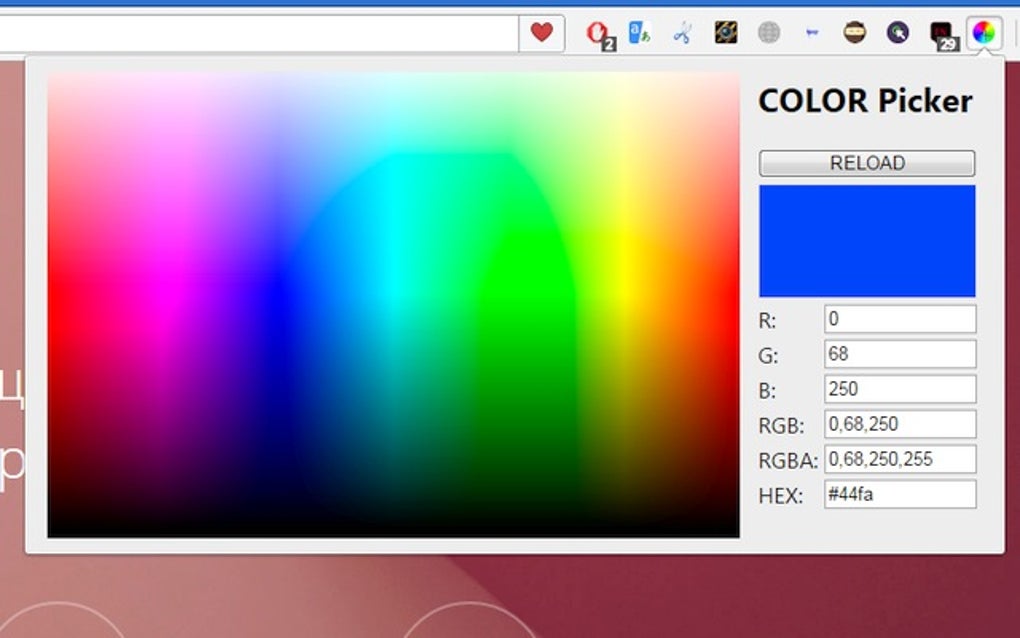
Task: Click the R value input field
Action: point(898,318)
